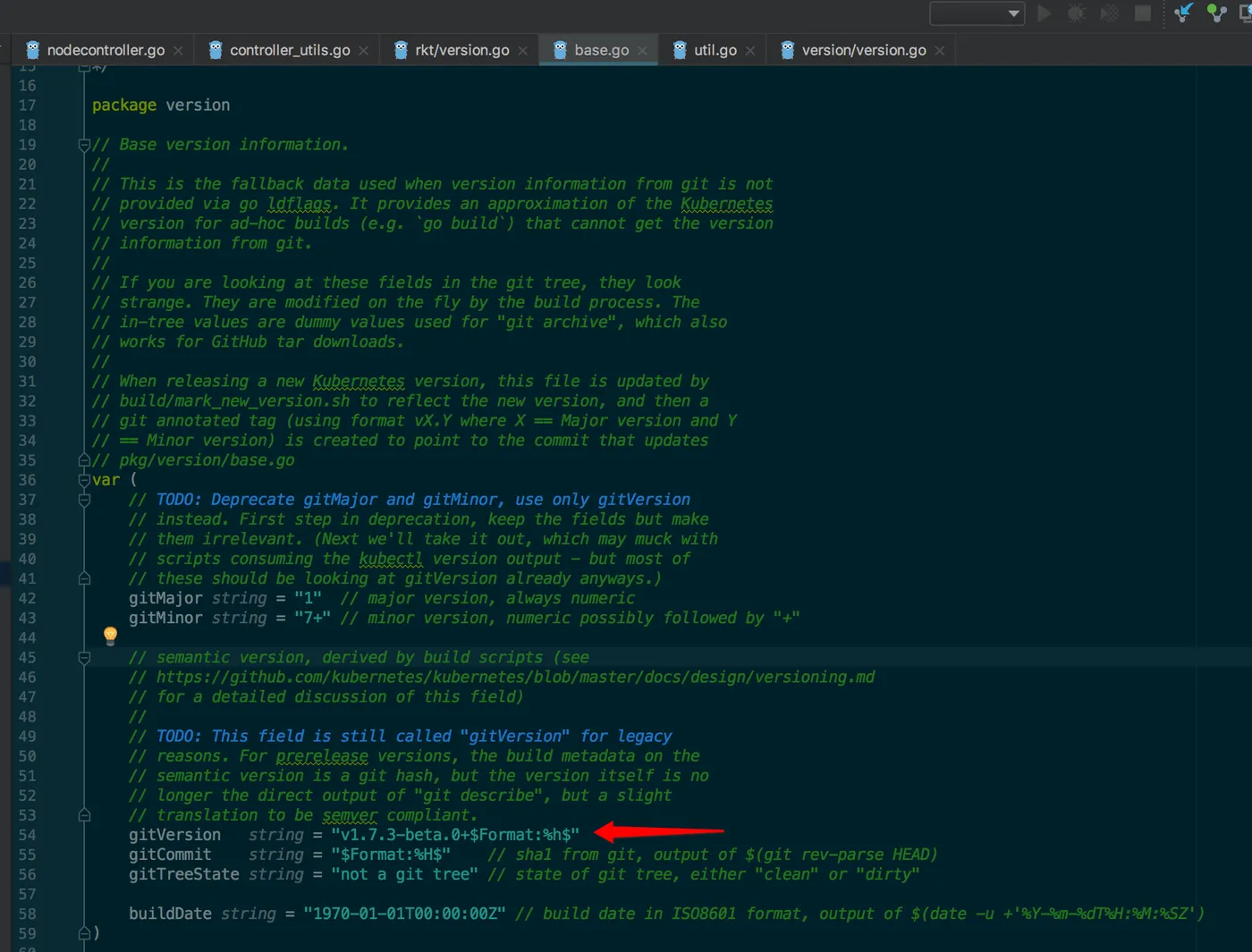The width and height of the screenshot is (1252, 952).
Task: Toggle fold marker at line 41
Action: (x=84, y=578)
